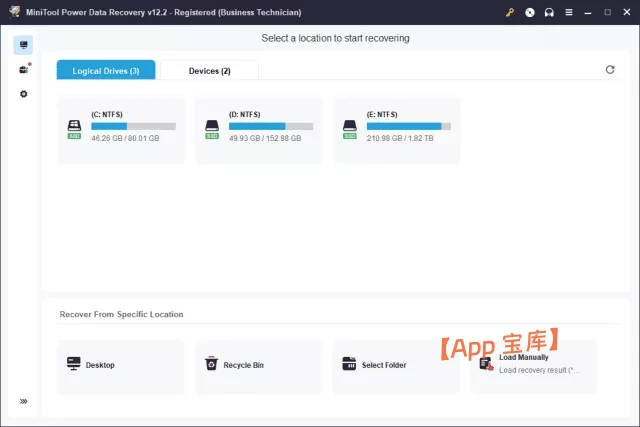Refresh the drive list

coord(610,70)
